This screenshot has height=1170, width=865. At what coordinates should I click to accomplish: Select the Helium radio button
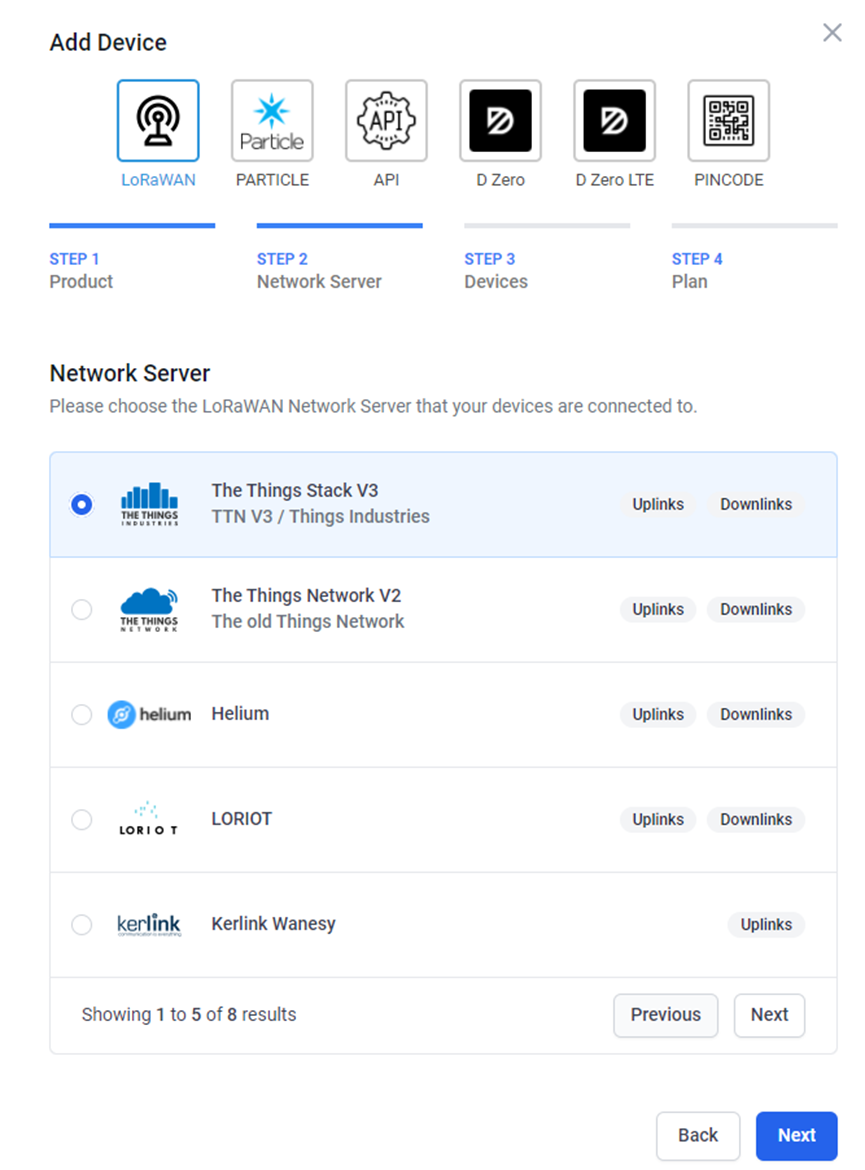(x=81, y=715)
